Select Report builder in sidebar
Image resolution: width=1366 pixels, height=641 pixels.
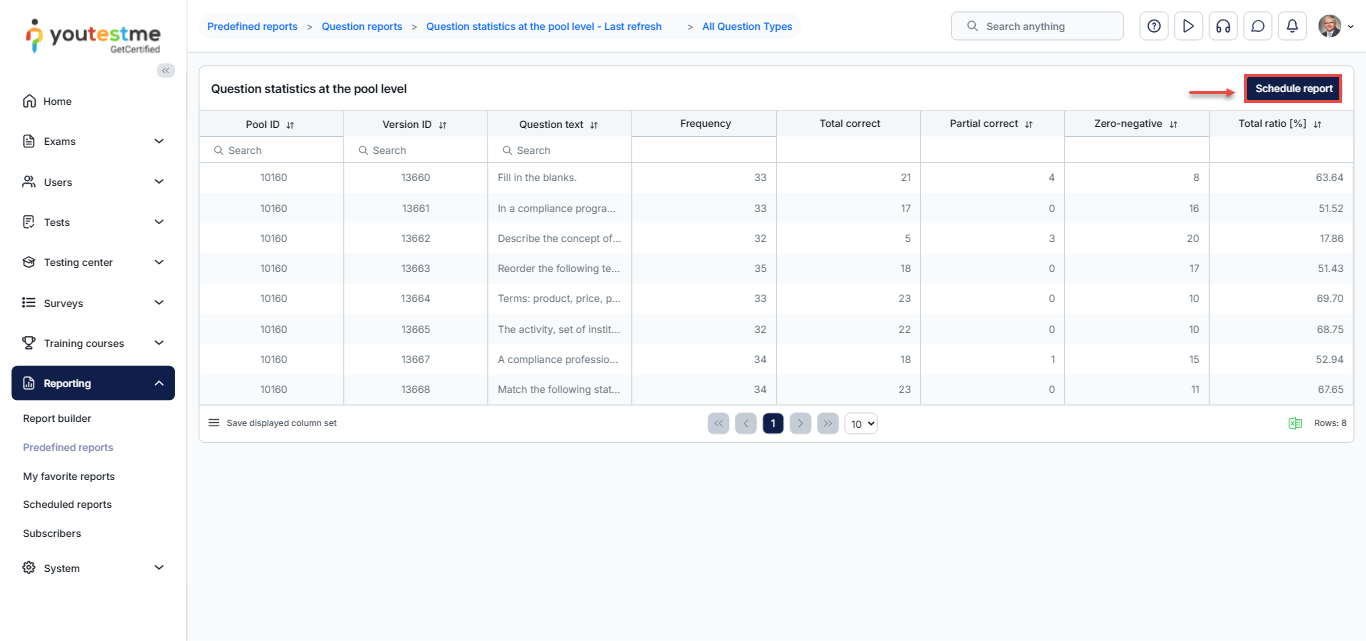click(57, 418)
